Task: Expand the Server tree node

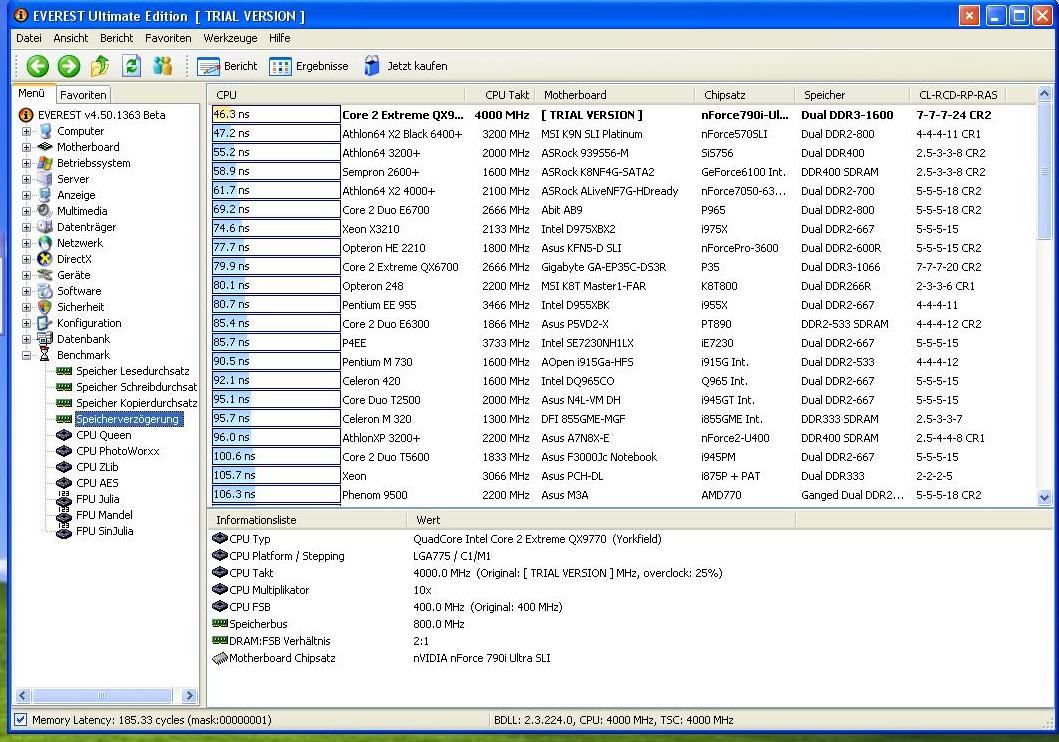Action: point(26,179)
